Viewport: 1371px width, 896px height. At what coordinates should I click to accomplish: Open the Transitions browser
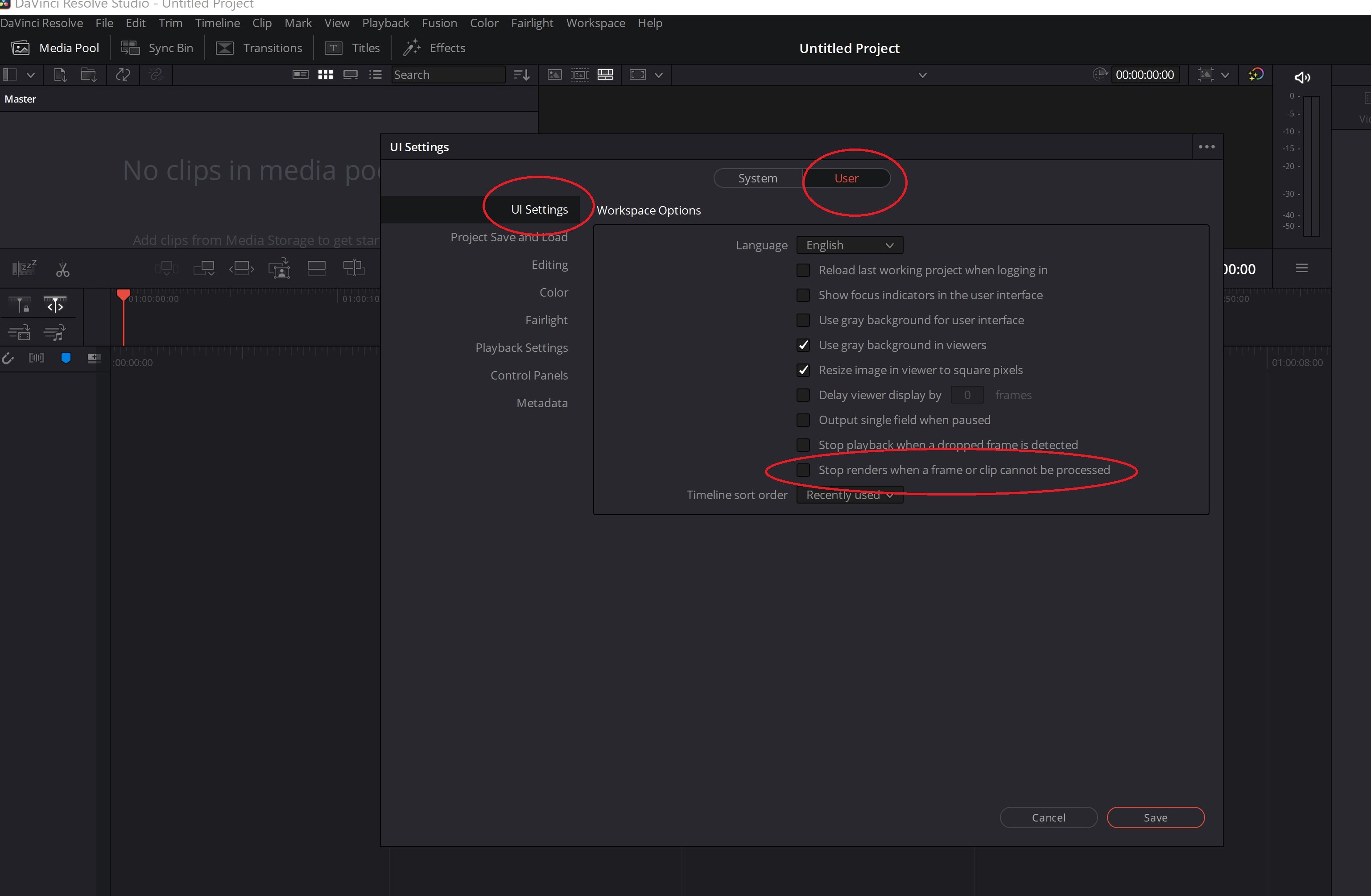[259, 48]
